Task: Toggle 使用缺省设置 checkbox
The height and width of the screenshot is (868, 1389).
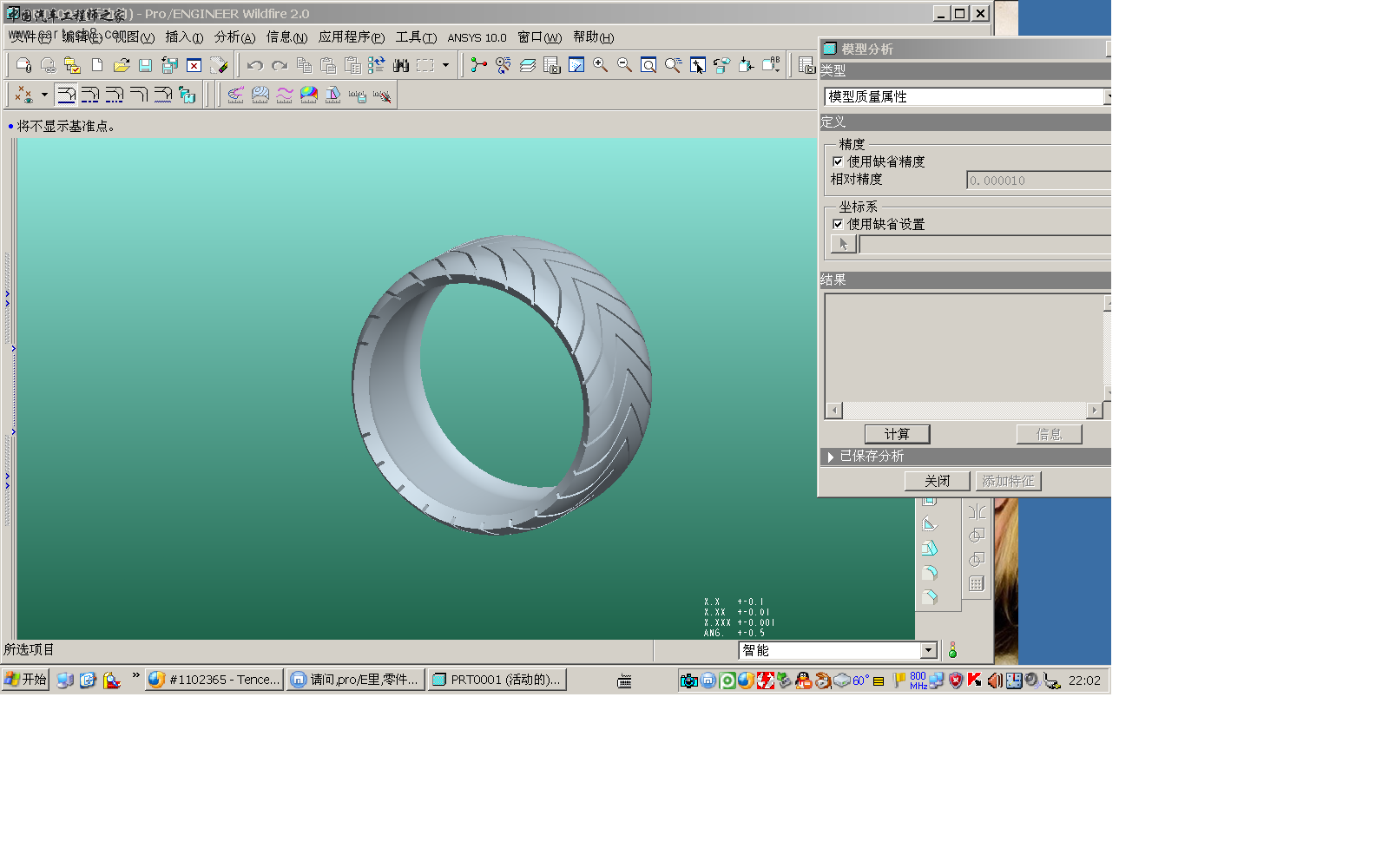Action: tap(838, 224)
